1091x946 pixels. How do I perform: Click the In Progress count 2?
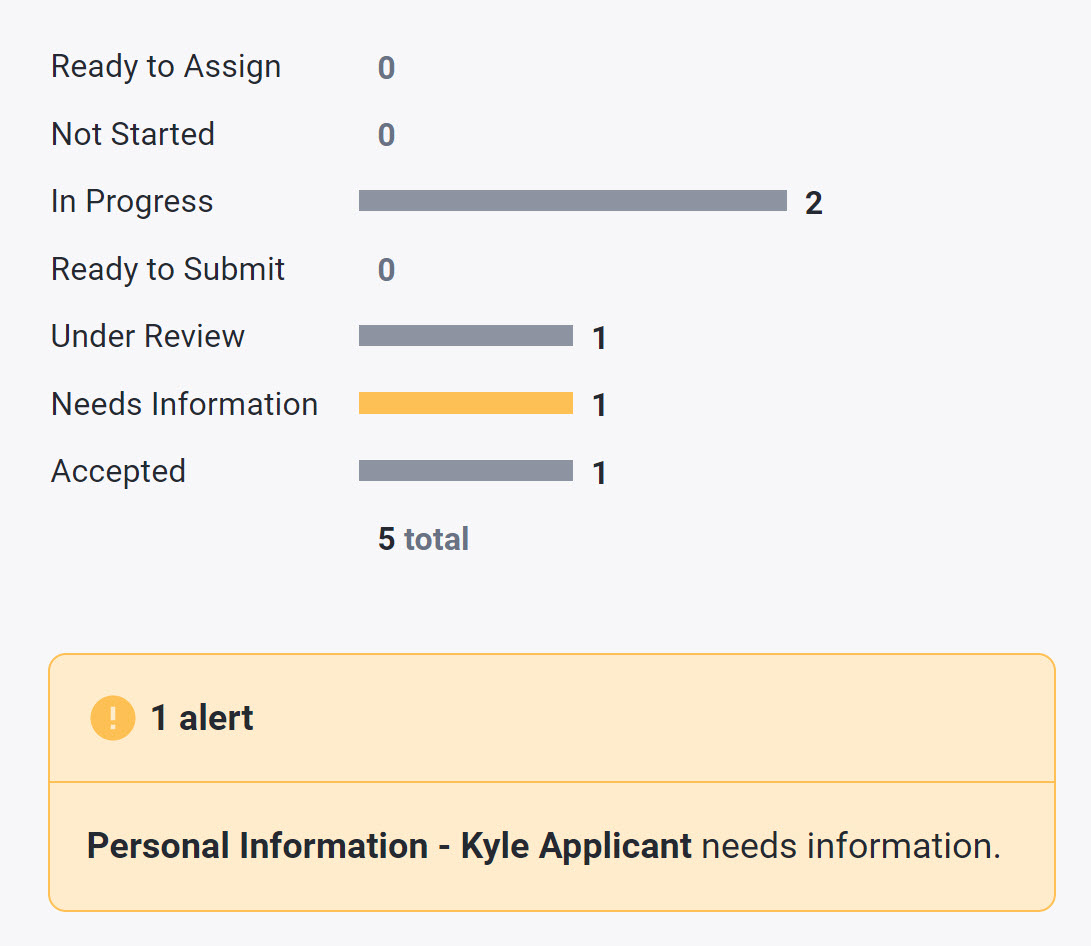[813, 203]
